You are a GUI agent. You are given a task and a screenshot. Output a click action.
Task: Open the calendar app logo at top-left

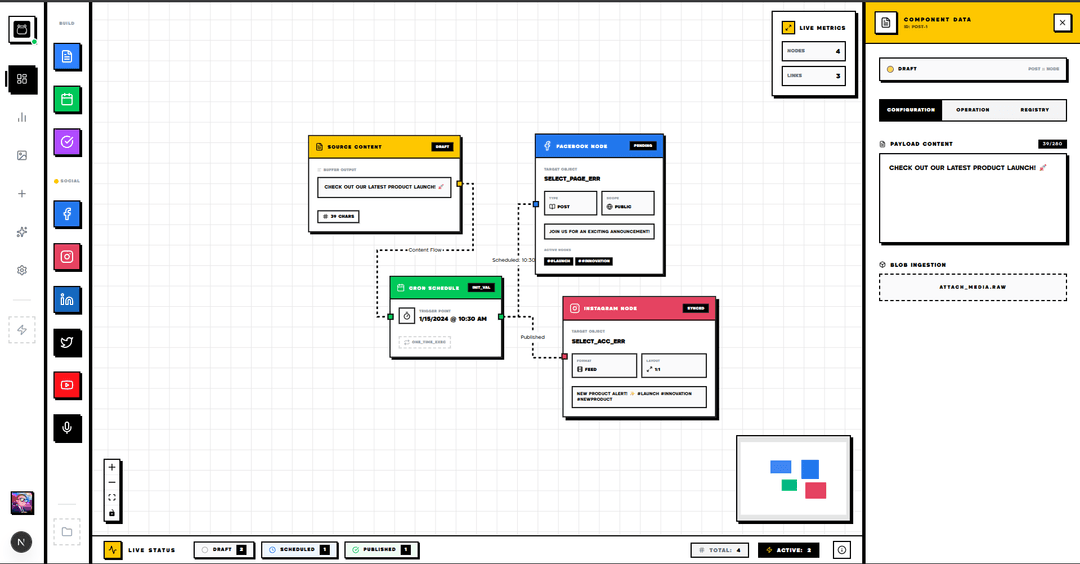coord(22,30)
